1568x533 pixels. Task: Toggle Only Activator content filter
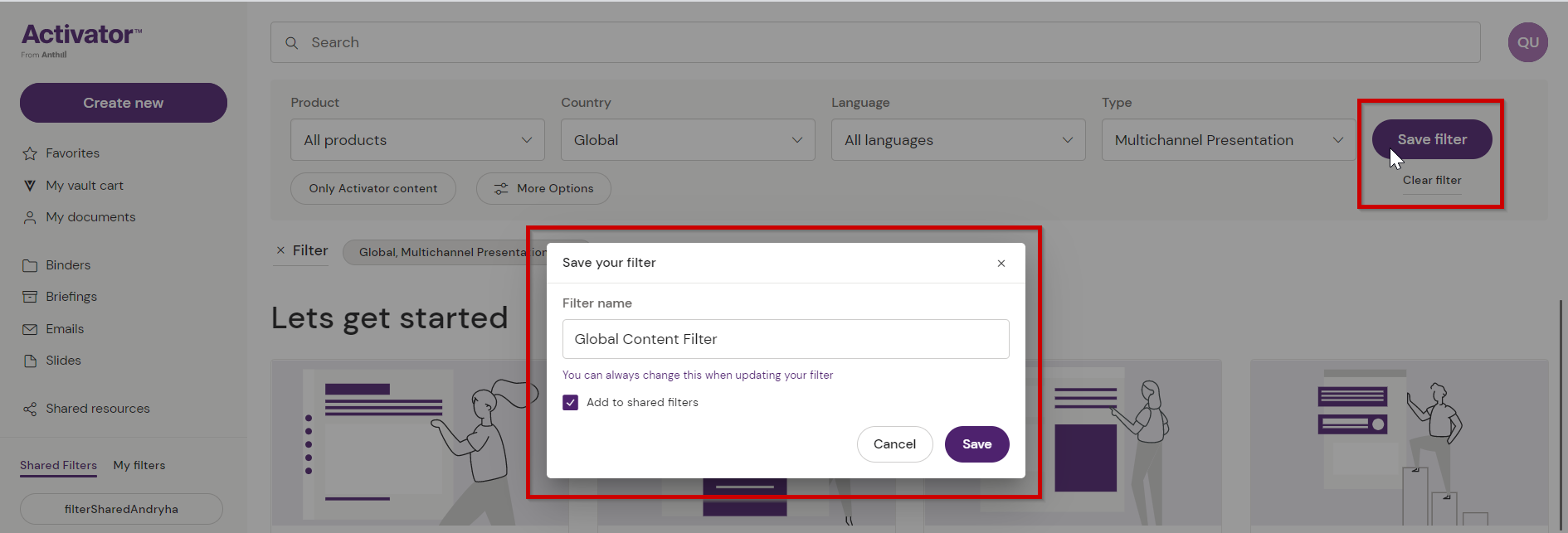pos(373,188)
